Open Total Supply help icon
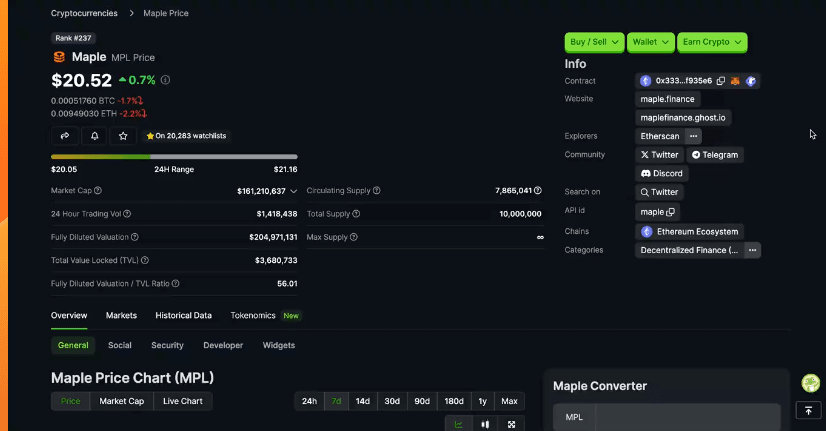This screenshot has width=826, height=431. (x=356, y=214)
